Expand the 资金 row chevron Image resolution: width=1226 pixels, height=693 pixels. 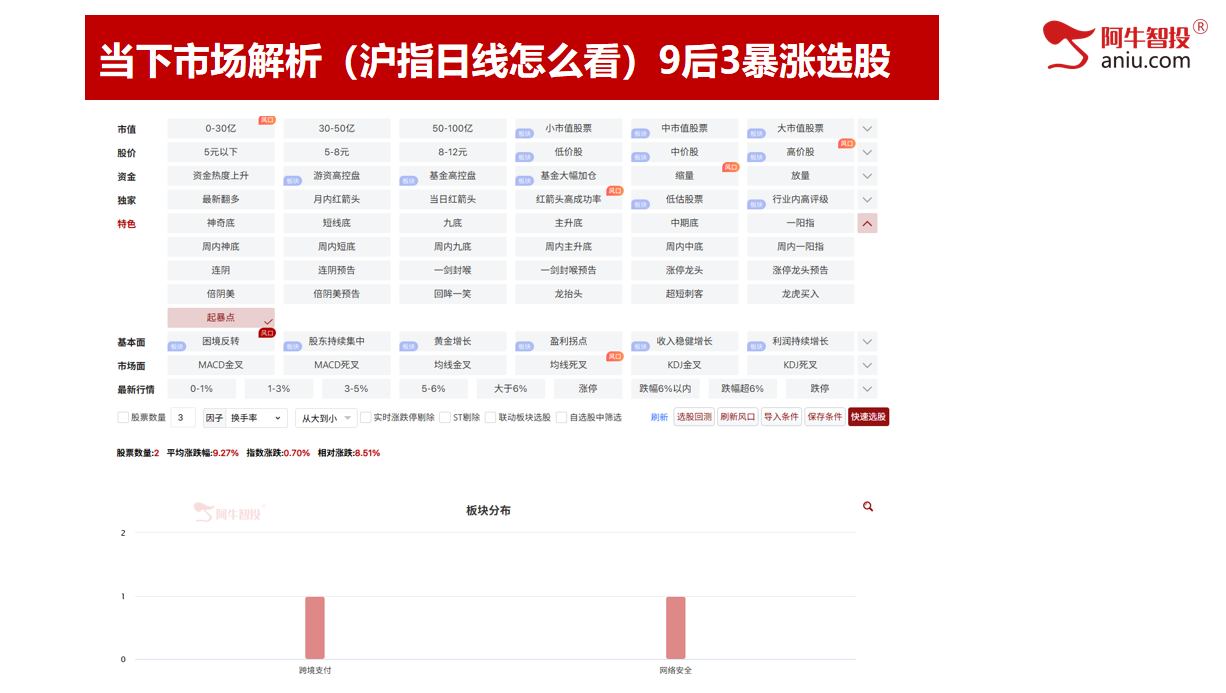(x=868, y=176)
